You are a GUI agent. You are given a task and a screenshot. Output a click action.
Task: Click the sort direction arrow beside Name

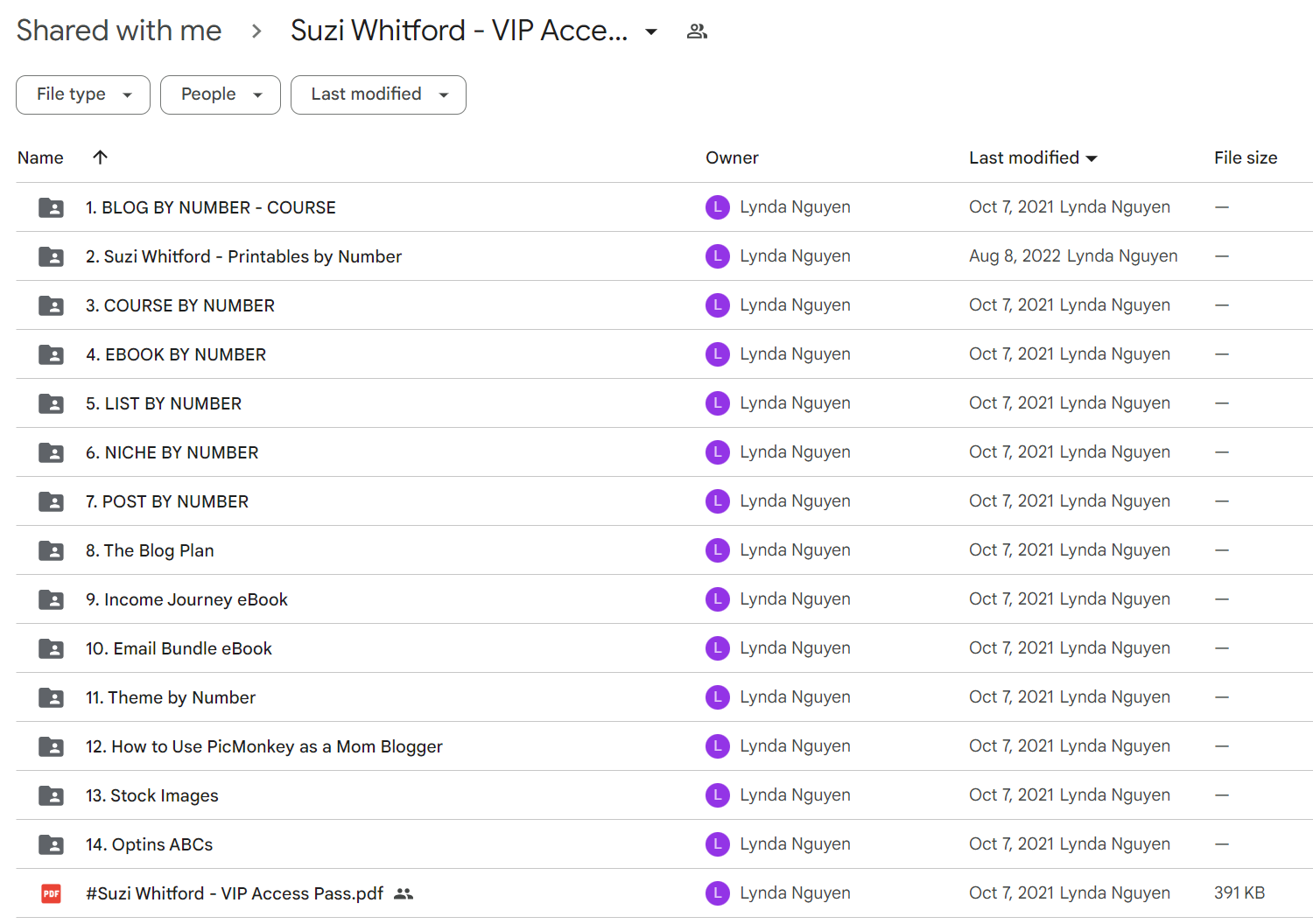tap(101, 157)
